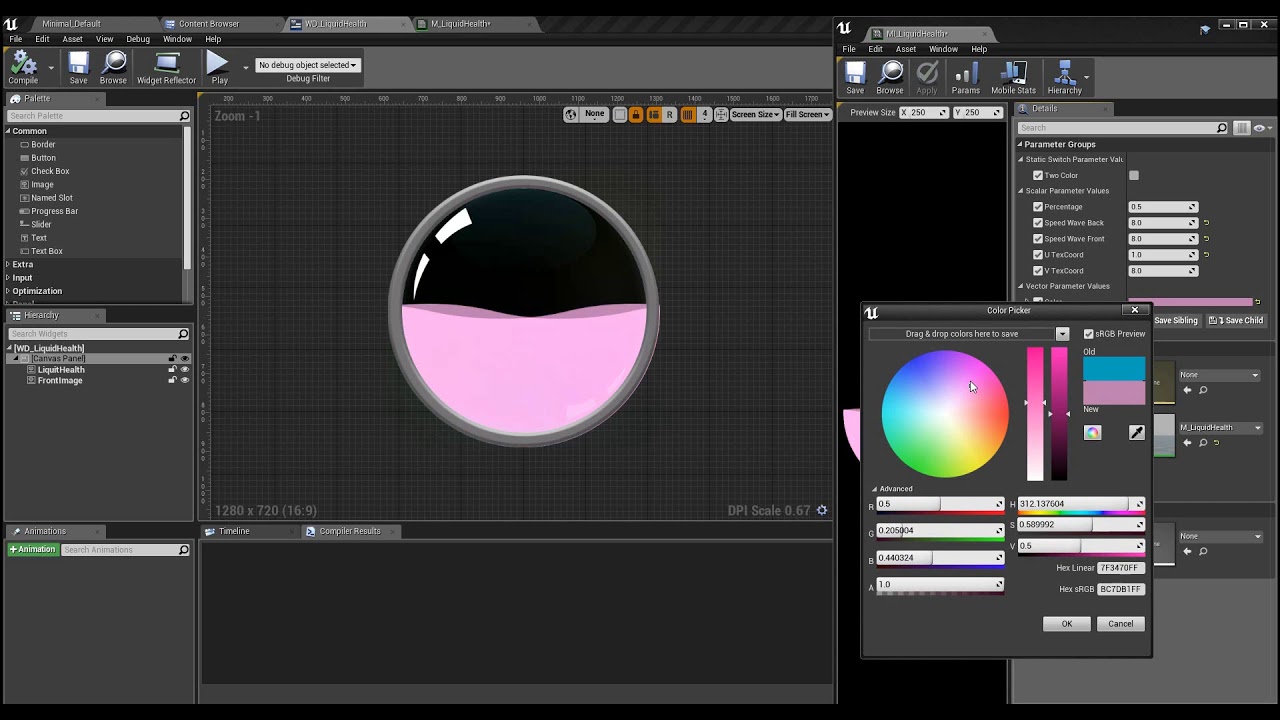
Task: Toggle the designer outlines square icon
Action: coord(620,114)
